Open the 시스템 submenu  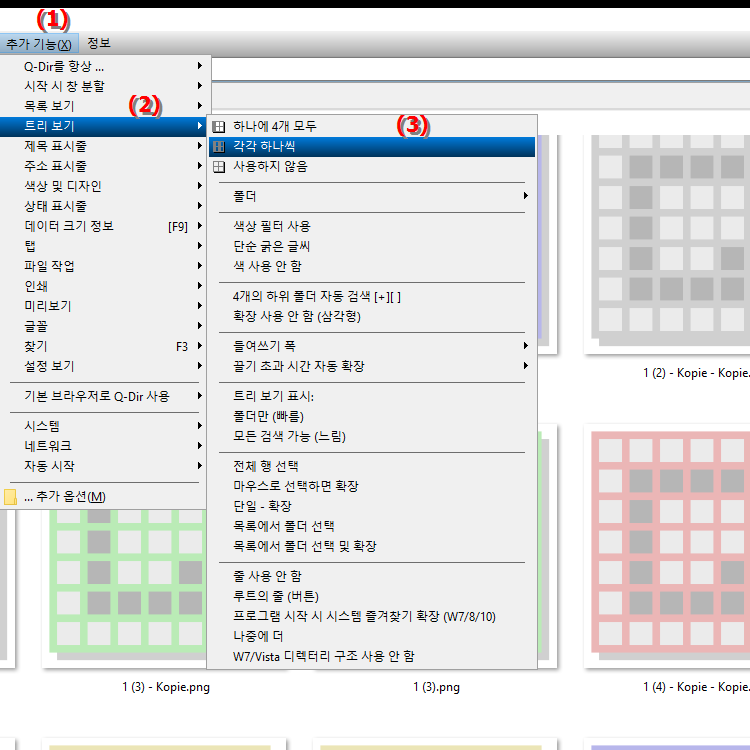click(x=104, y=426)
